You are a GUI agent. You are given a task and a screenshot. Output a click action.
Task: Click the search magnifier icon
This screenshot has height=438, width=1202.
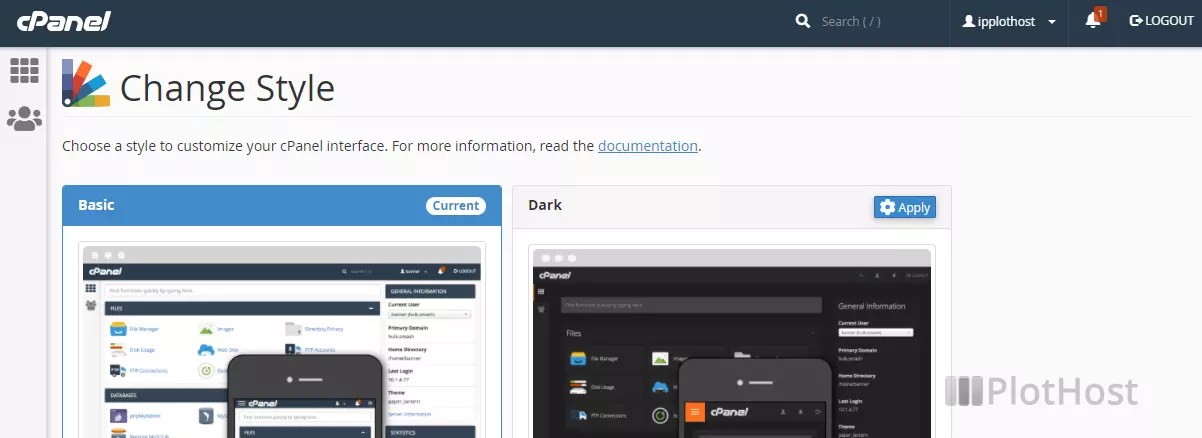pos(801,21)
